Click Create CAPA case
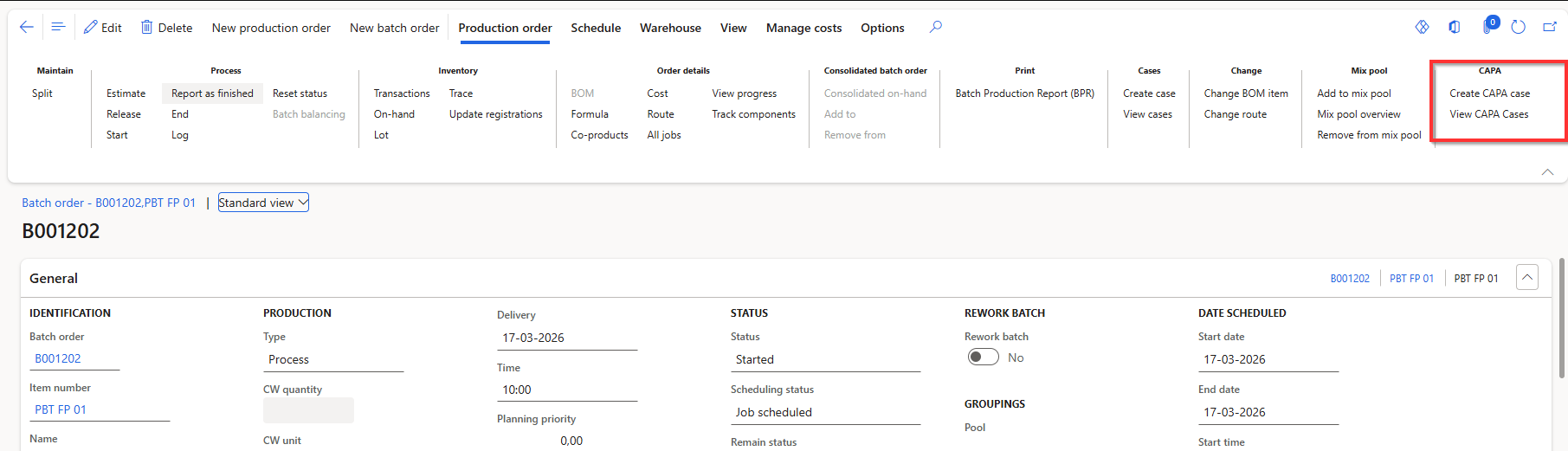 (x=1489, y=93)
